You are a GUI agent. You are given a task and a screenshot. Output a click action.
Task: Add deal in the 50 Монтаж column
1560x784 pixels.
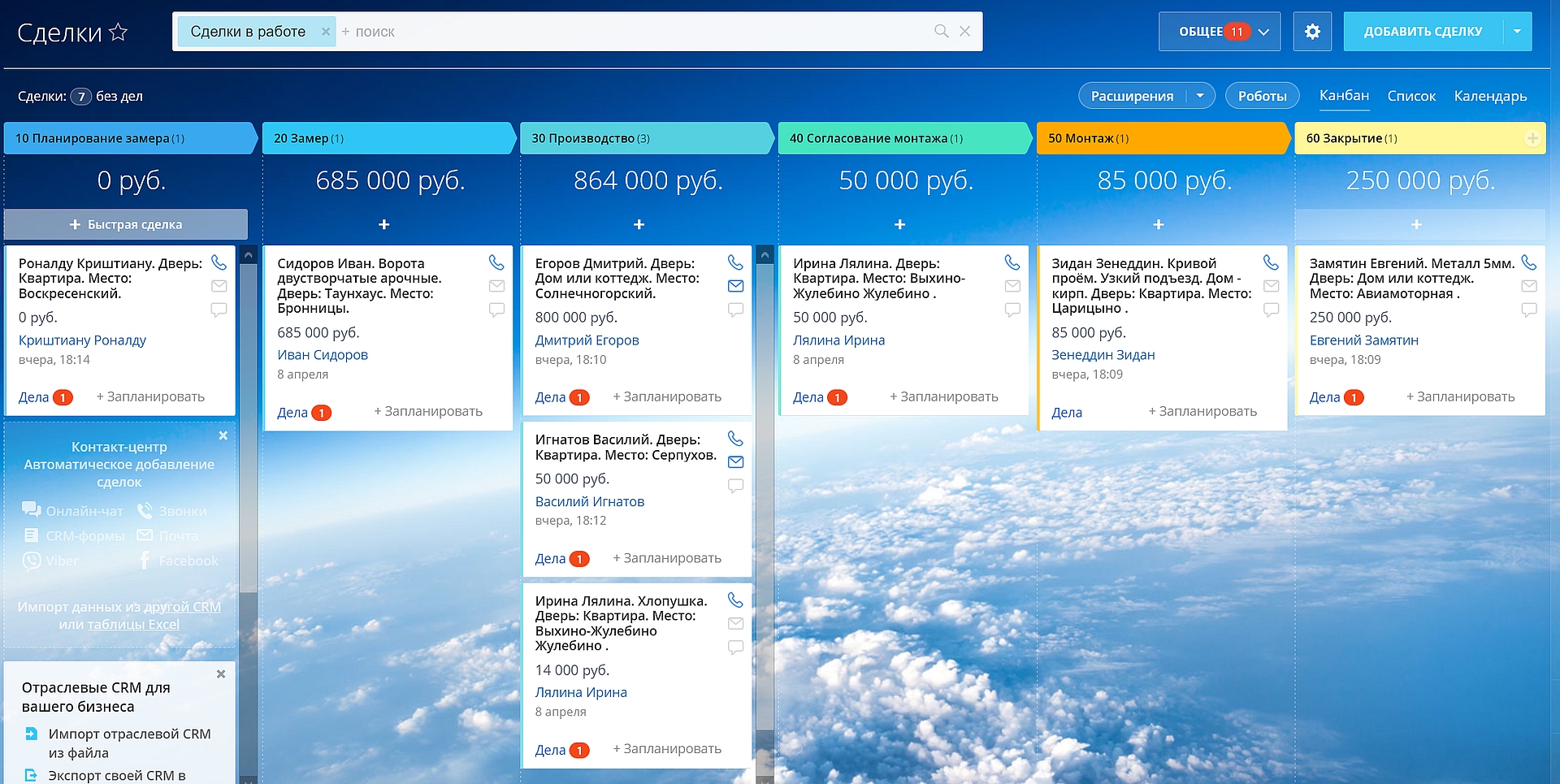pyautogui.click(x=1159, y=224)
